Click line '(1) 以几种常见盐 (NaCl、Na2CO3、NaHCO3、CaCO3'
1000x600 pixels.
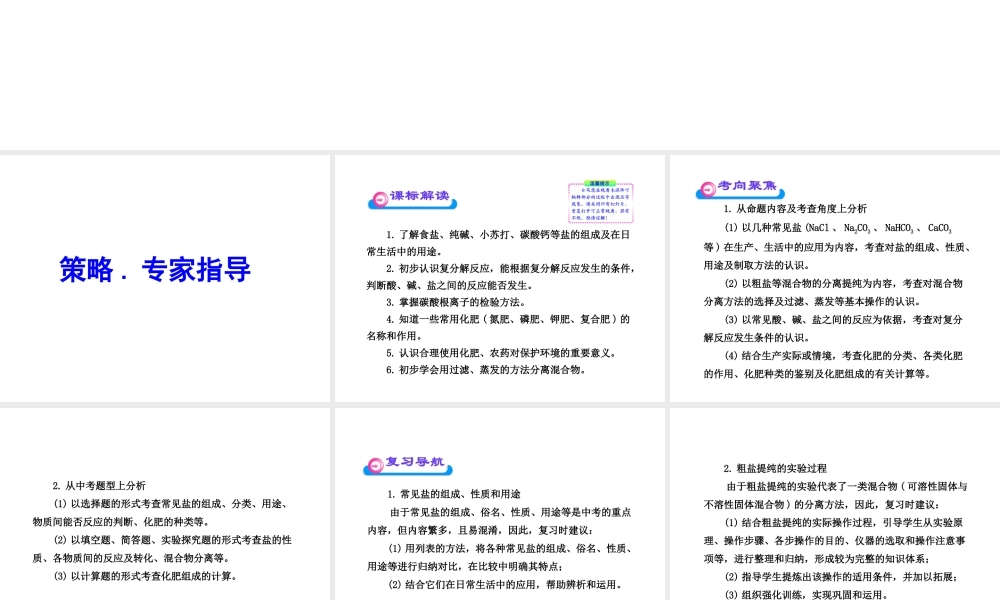tap(838, 228)
